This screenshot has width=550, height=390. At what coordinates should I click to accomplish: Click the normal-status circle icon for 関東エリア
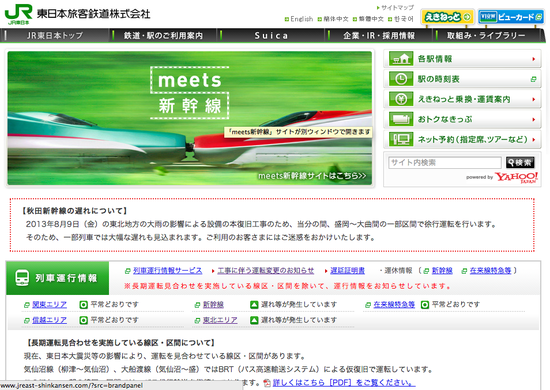pyautogui.click(x=83, y=305)
